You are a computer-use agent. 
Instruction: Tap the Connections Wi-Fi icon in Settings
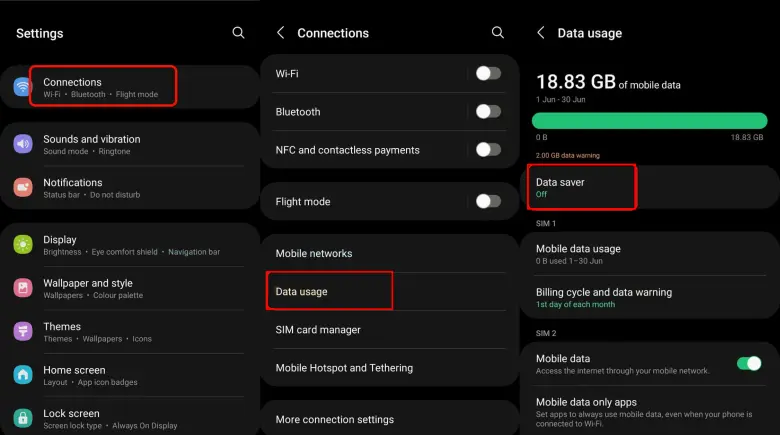(22, 87)
